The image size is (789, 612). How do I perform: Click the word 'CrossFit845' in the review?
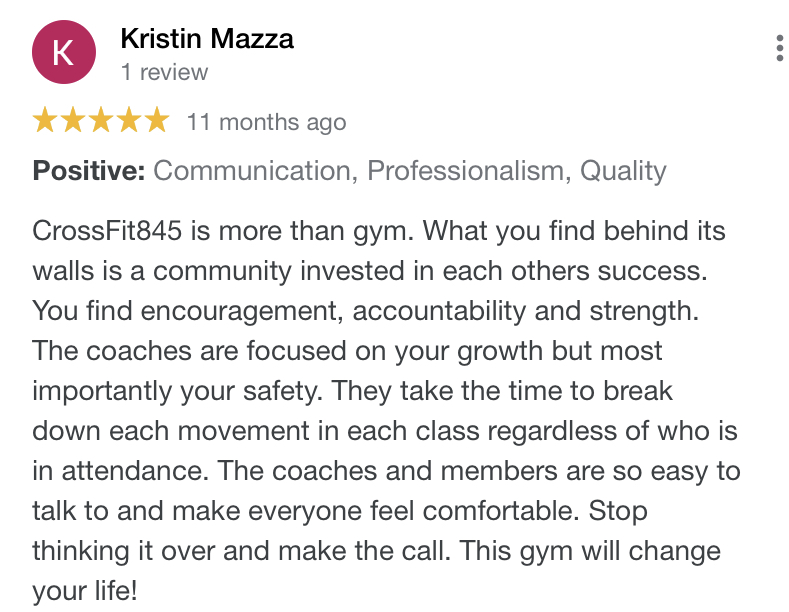coord(107,231)
